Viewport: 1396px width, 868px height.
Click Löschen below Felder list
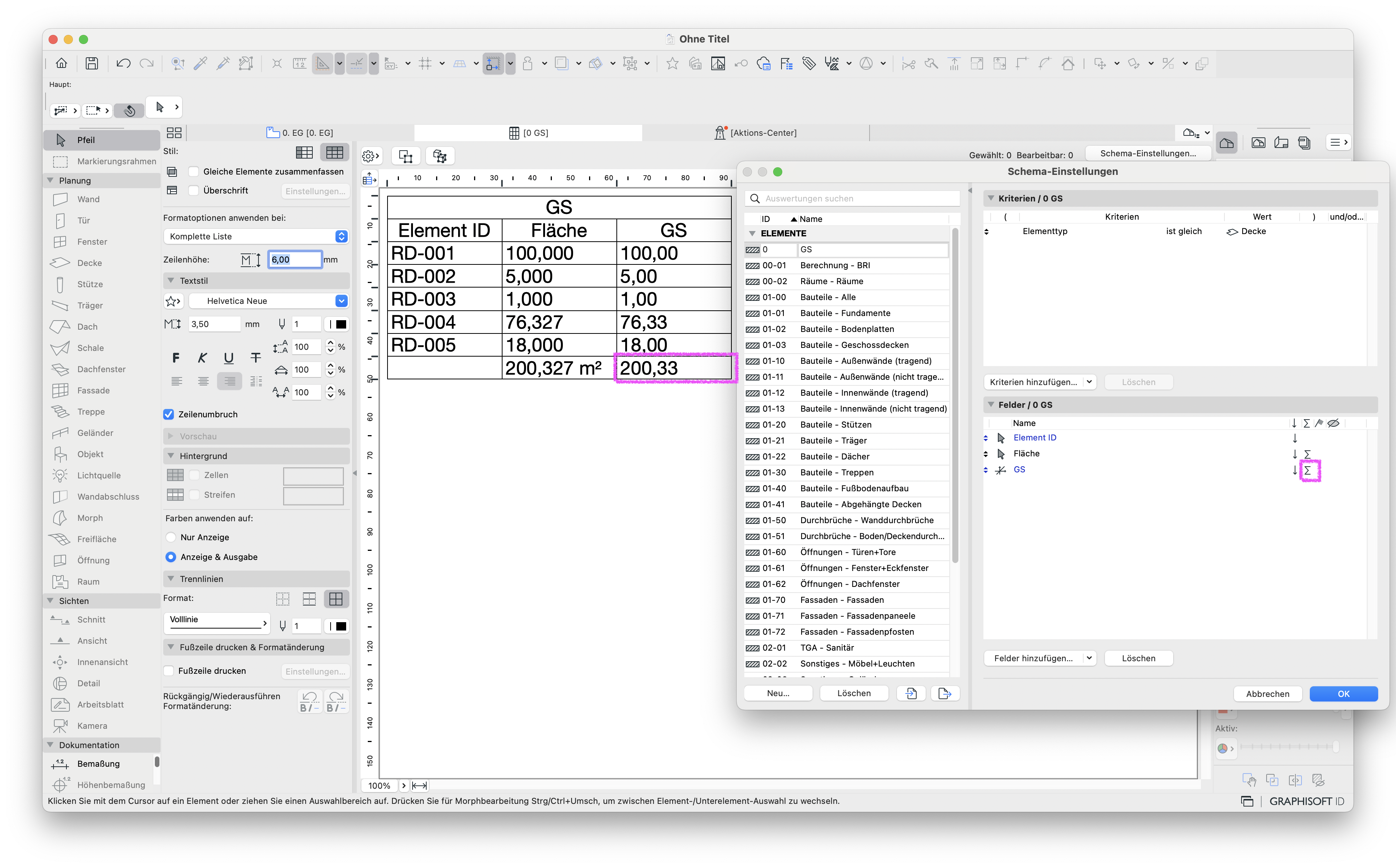coord(1138,659)
